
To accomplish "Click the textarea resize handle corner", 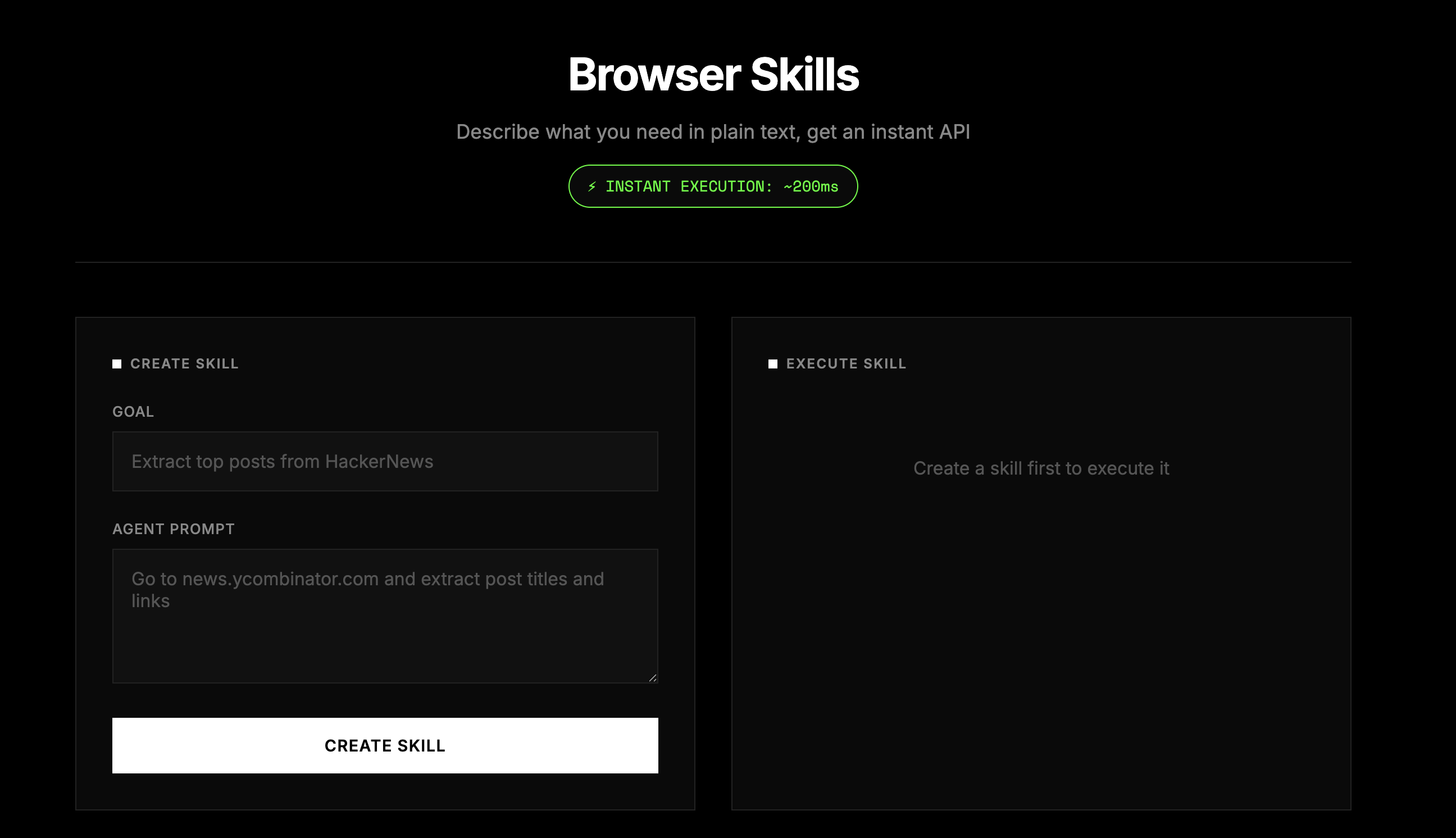I will pos(653,678).
